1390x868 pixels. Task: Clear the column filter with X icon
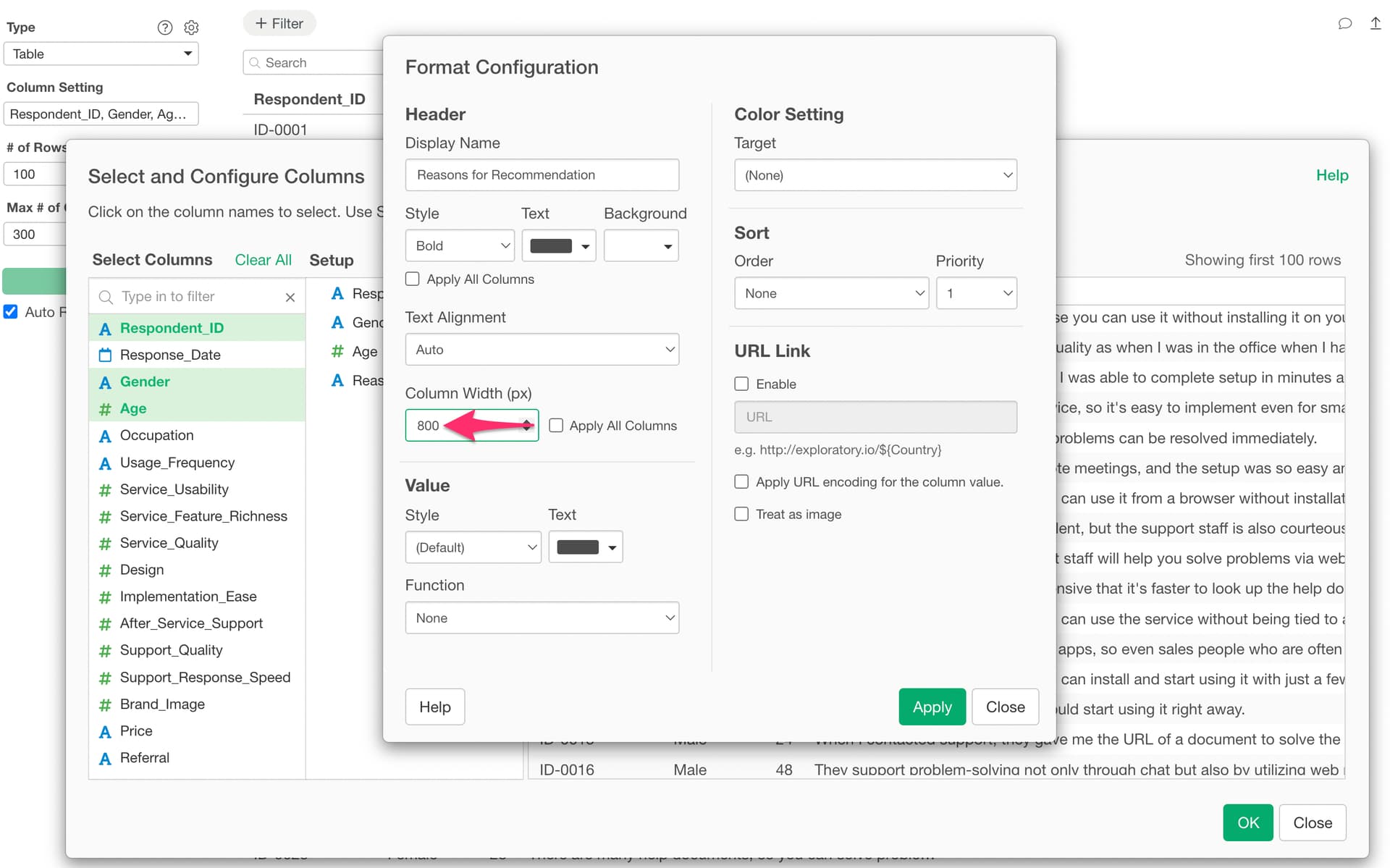pyautogui.click(x=290, y=297)
